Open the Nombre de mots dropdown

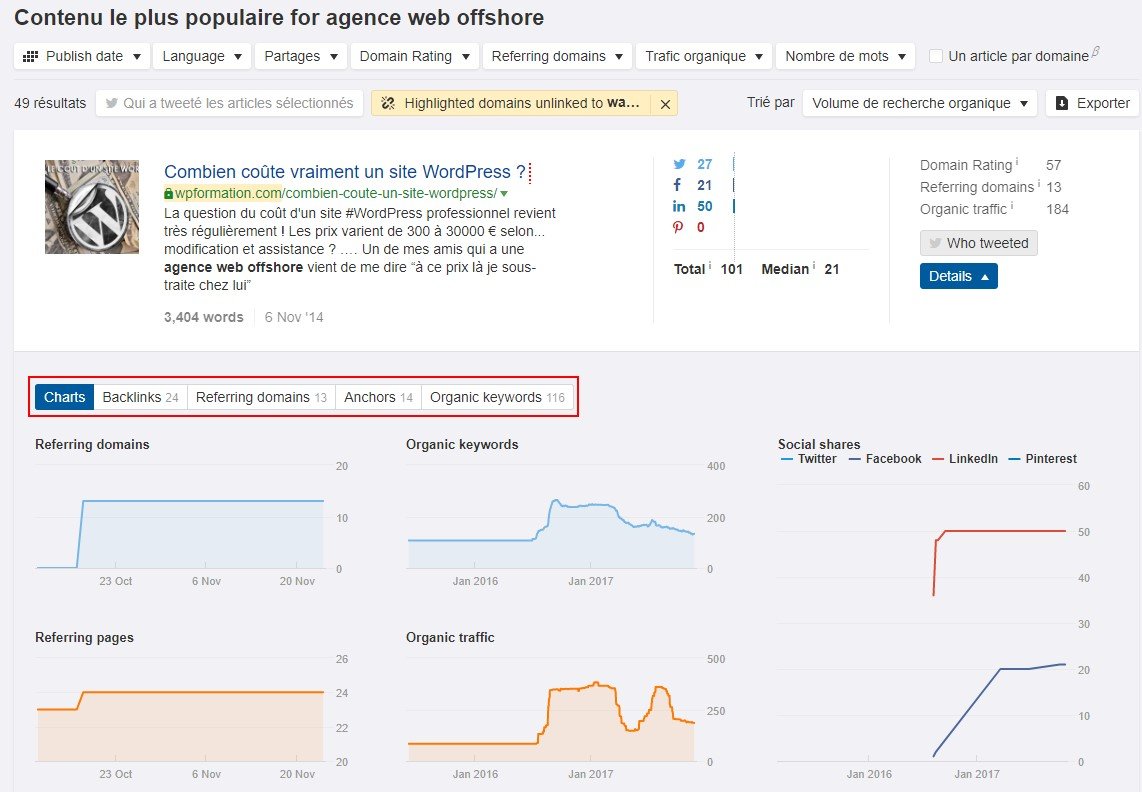(x=845, y=56)
